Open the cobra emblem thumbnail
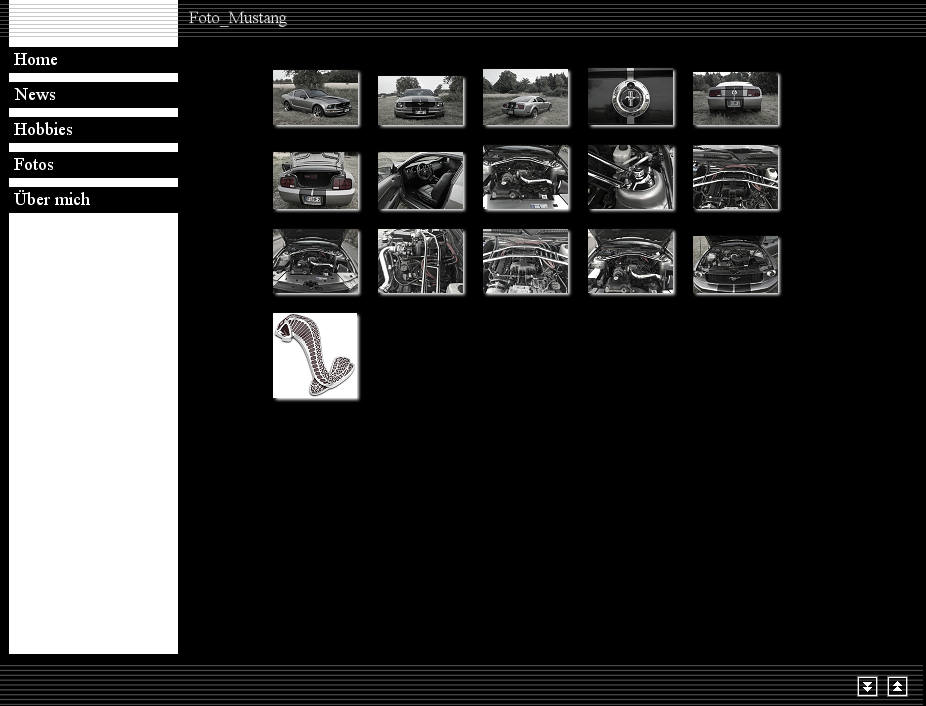Image resolution: width=926 pixels, height=706 pixels. tap(315, 355)
